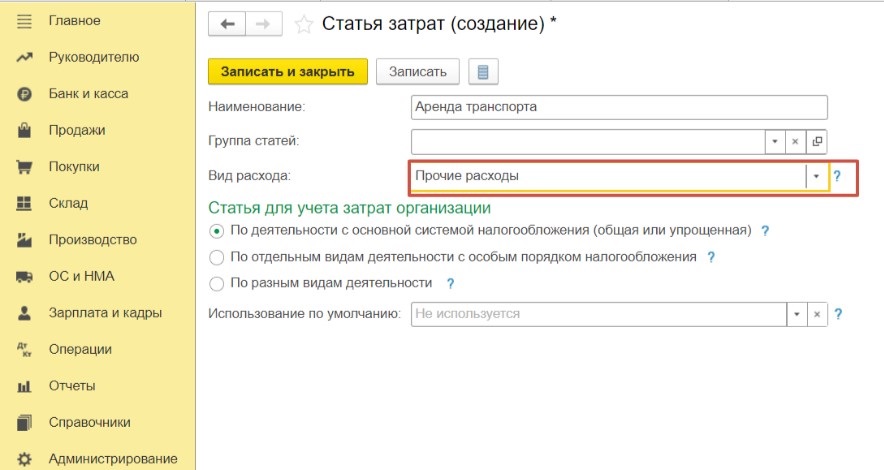Click the back arrow navigation button
The height and width of the screenshot is (470, 884).
coord(227,24)
